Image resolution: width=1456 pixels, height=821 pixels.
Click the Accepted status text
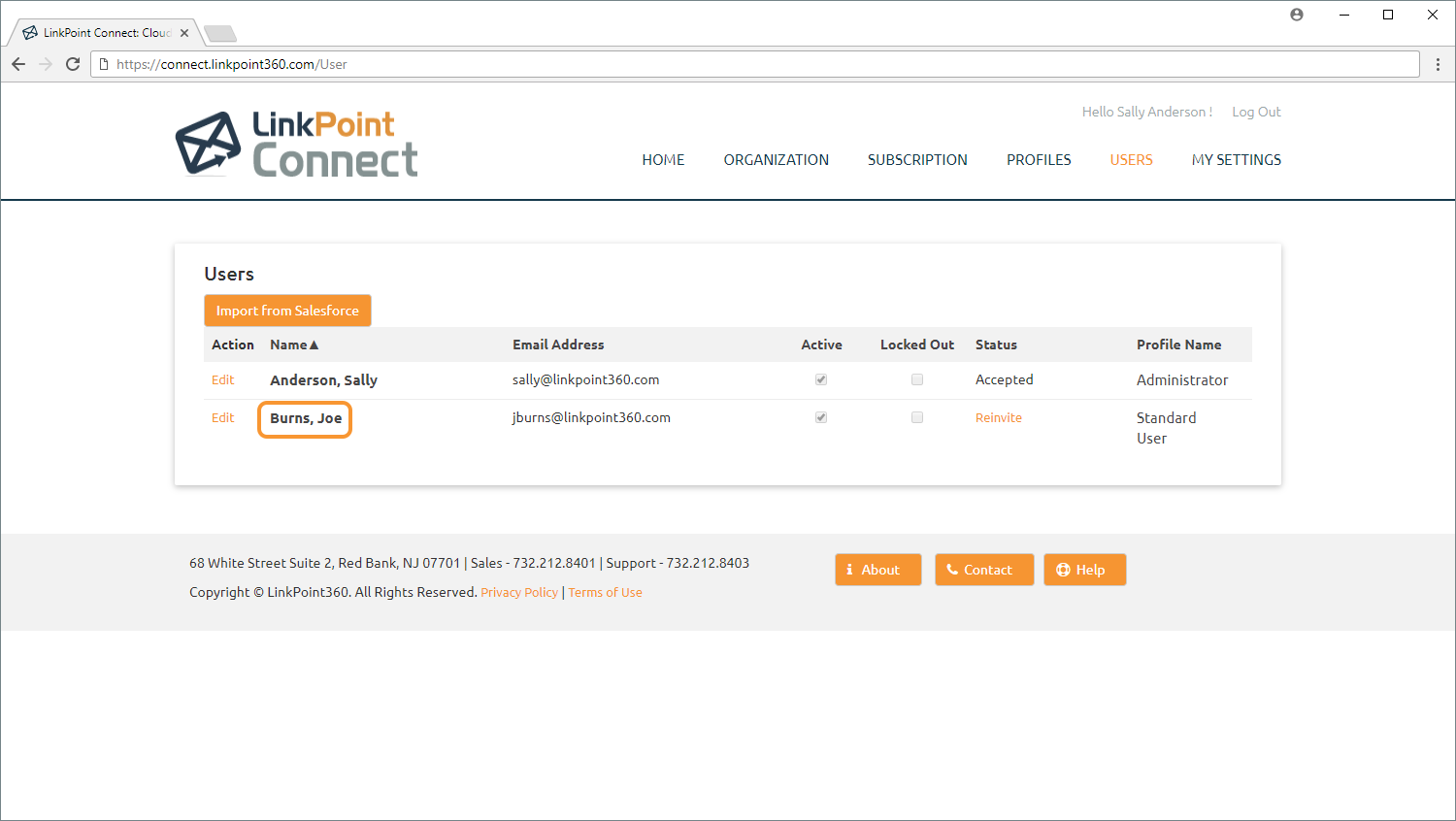1005,379
